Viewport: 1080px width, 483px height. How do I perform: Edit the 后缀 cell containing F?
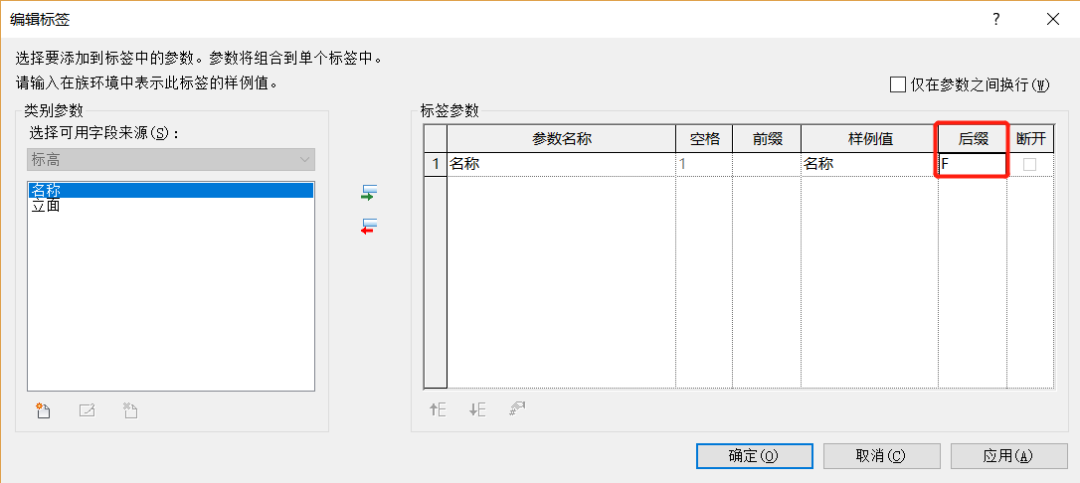point(972,164)
